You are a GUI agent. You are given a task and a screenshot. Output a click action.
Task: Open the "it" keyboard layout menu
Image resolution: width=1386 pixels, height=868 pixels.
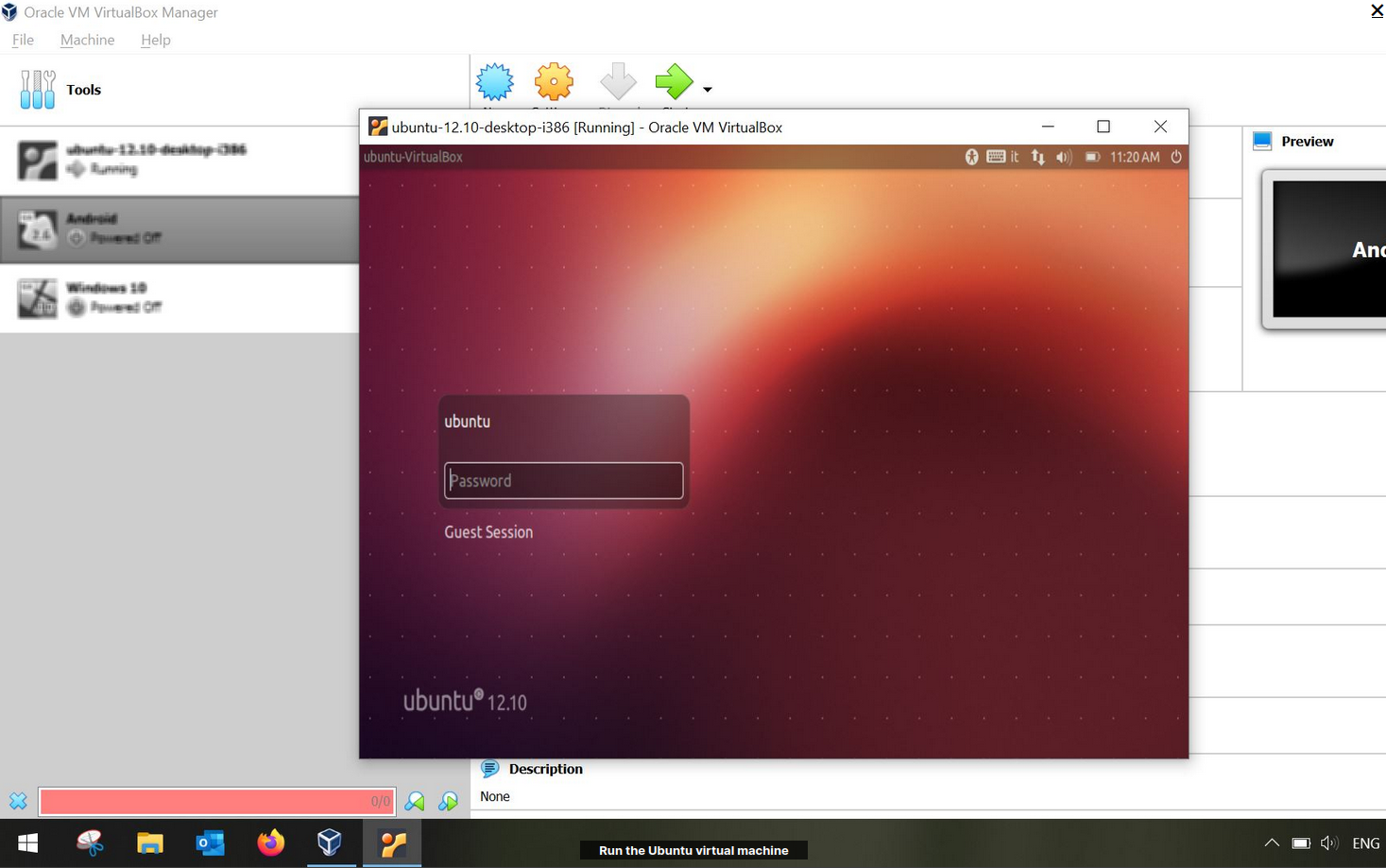(1014, 157)
